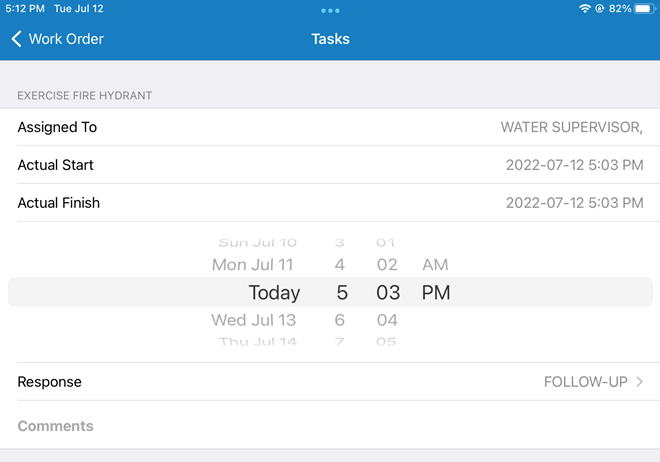Viewport: 660px width, 462px height.
Task: Open the Response selection row
Action: coord(330,382)
